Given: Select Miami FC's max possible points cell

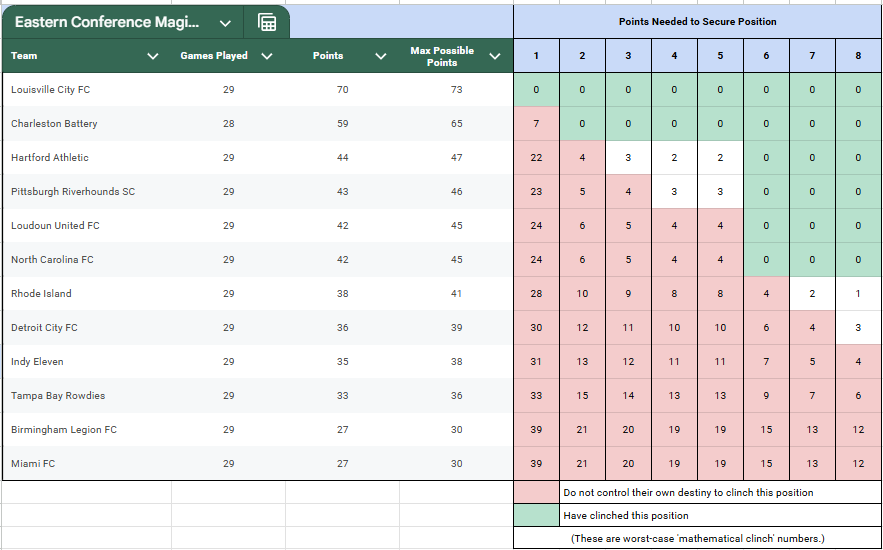Looking at the screenshot, I should (x=456, y=464).
